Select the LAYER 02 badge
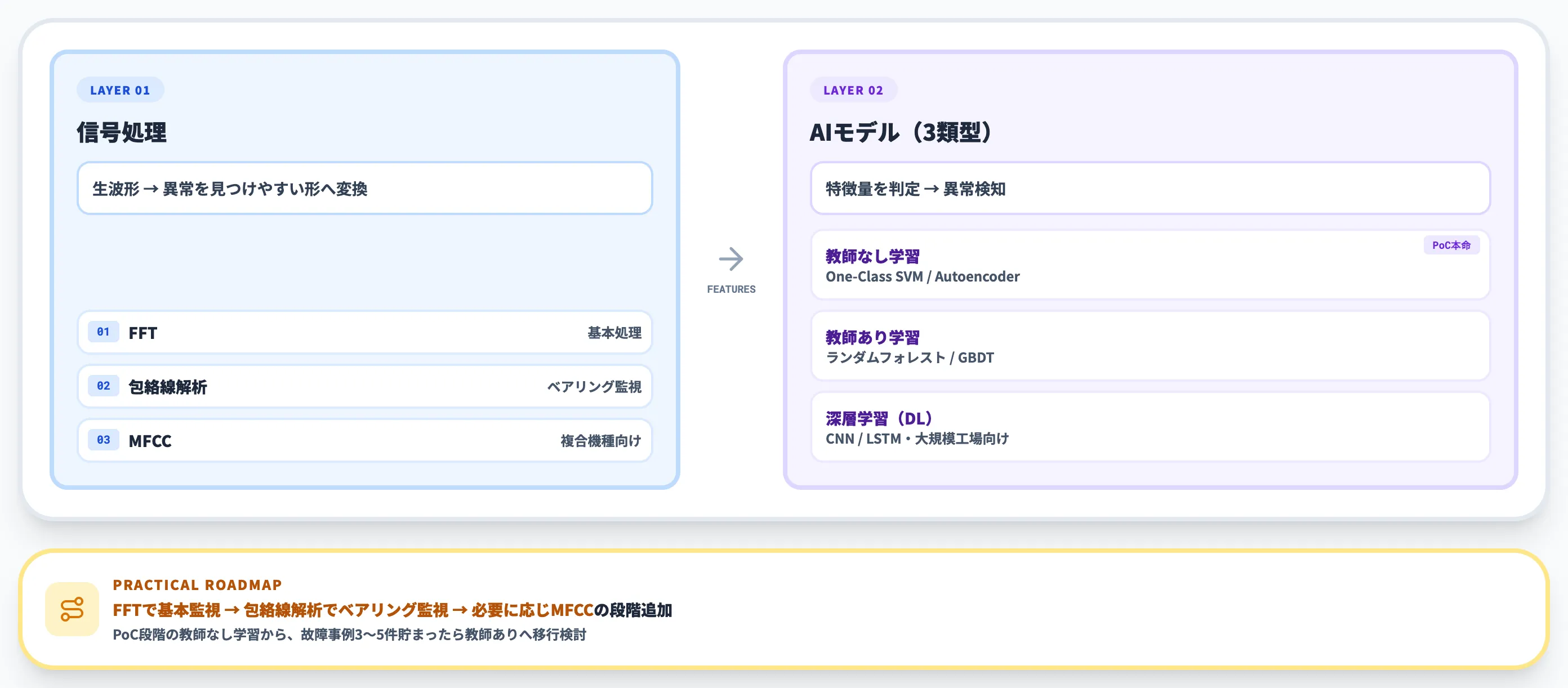The height and width of the screenshot is (688, 1568). (x=853, y=90)
